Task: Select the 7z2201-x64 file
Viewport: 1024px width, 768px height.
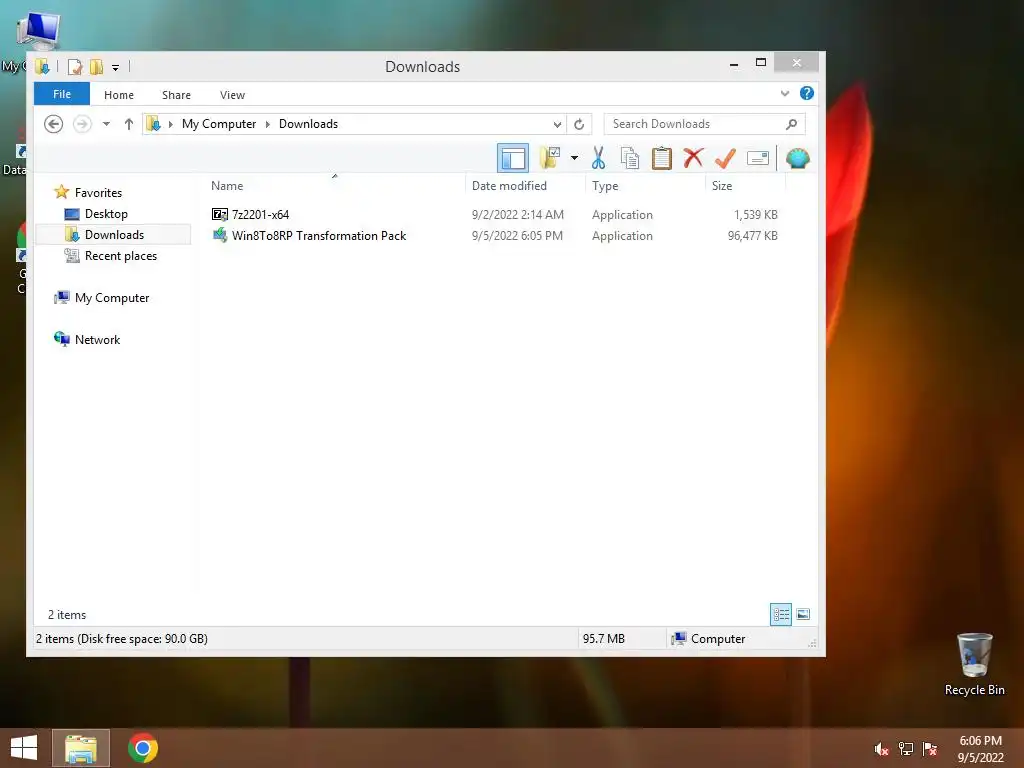Action: [x=260, y=215]
